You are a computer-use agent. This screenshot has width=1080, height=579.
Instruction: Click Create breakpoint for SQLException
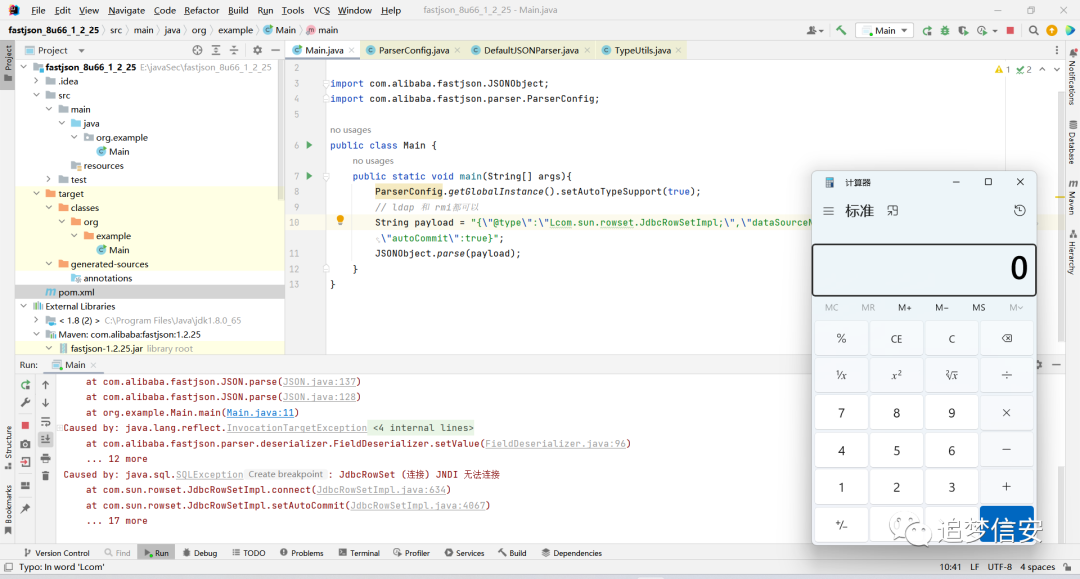click(285, 474)
